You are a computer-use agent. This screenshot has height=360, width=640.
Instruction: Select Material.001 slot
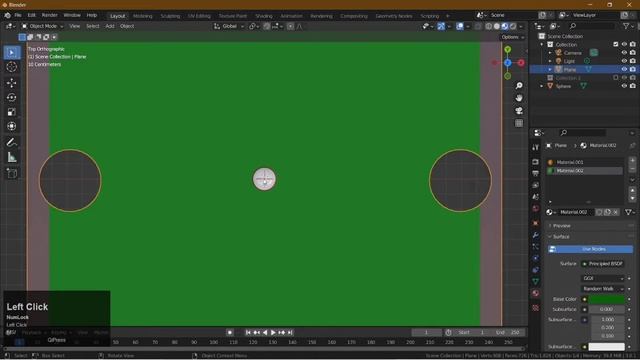click(x=584, y=162)
